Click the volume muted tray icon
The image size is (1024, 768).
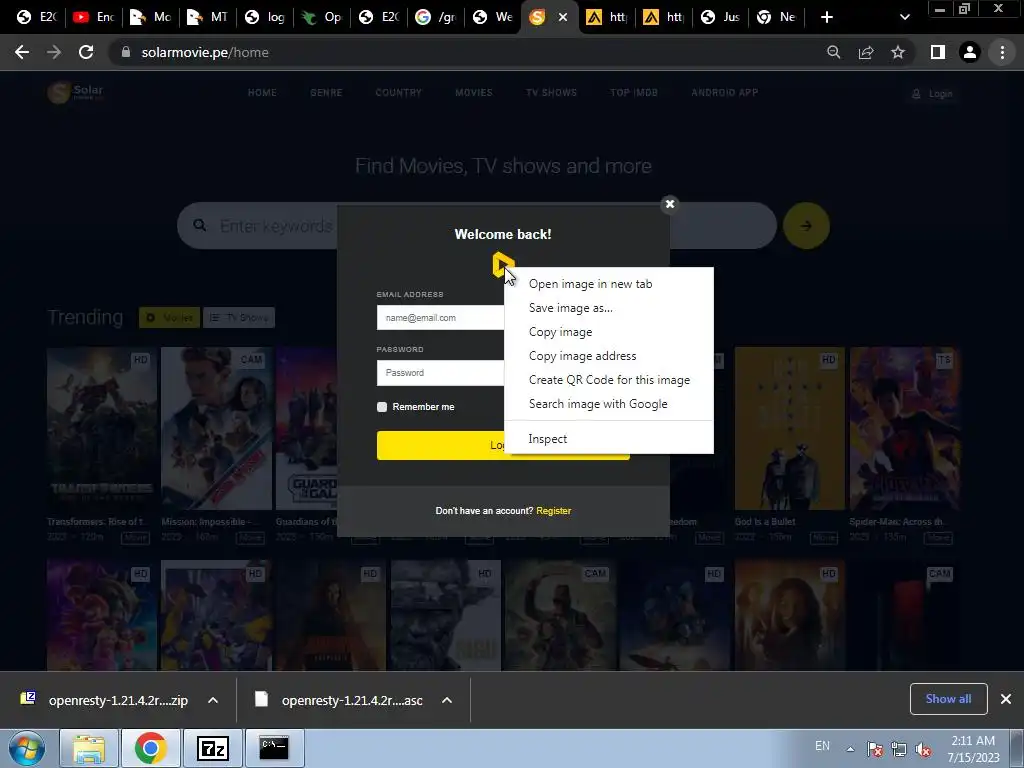tap(923, 749)
